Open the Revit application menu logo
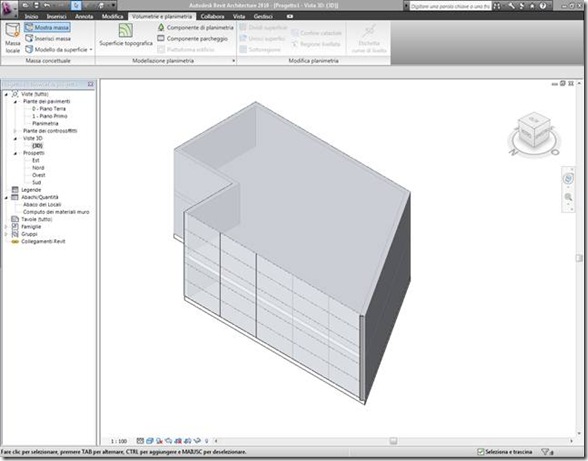Screen dimensions: 588x461 pos(8,8)
